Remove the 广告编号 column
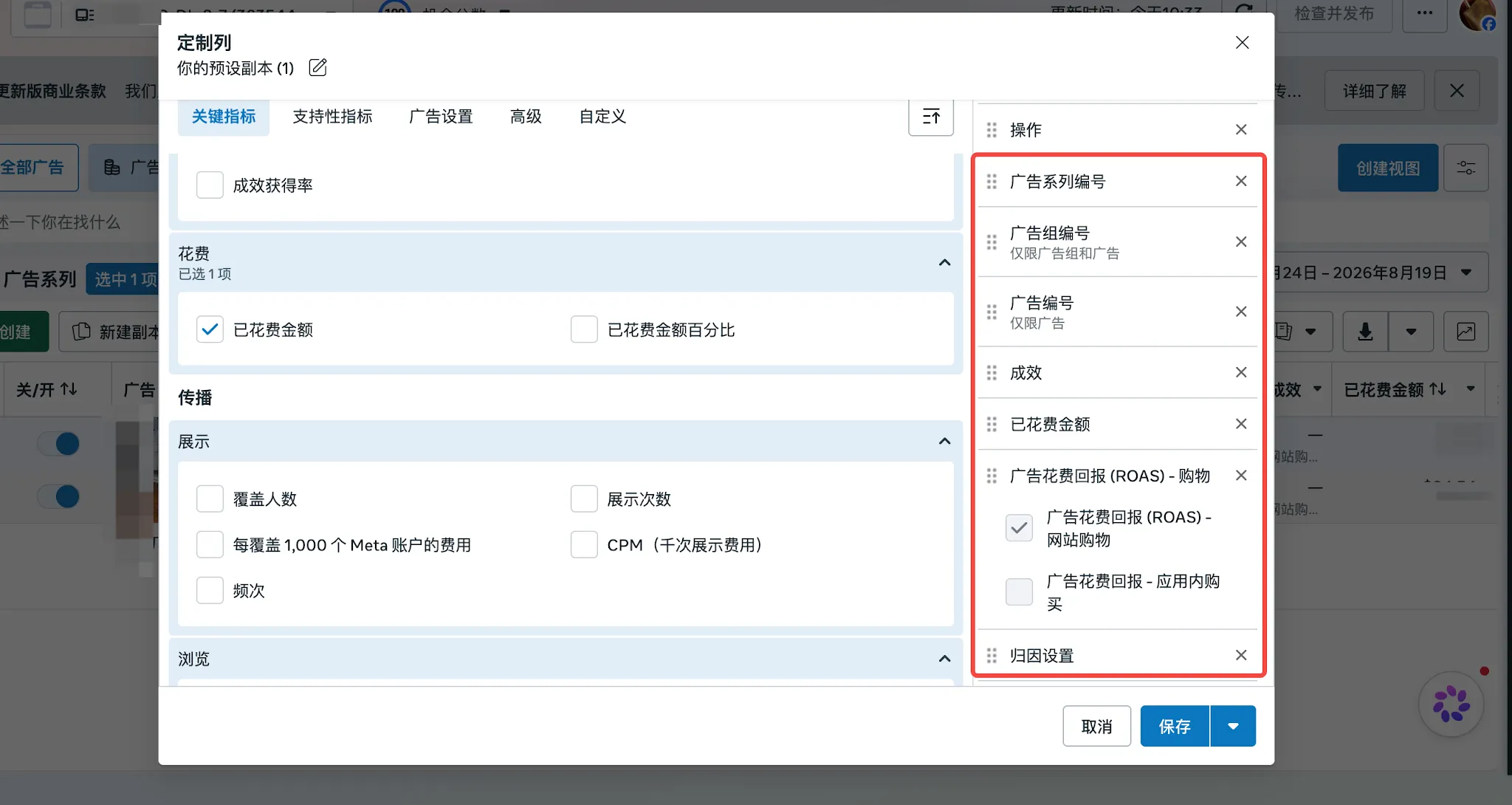Image resolution: width=1512 pixels, height=805 pixels. [x=1241, y=312]
